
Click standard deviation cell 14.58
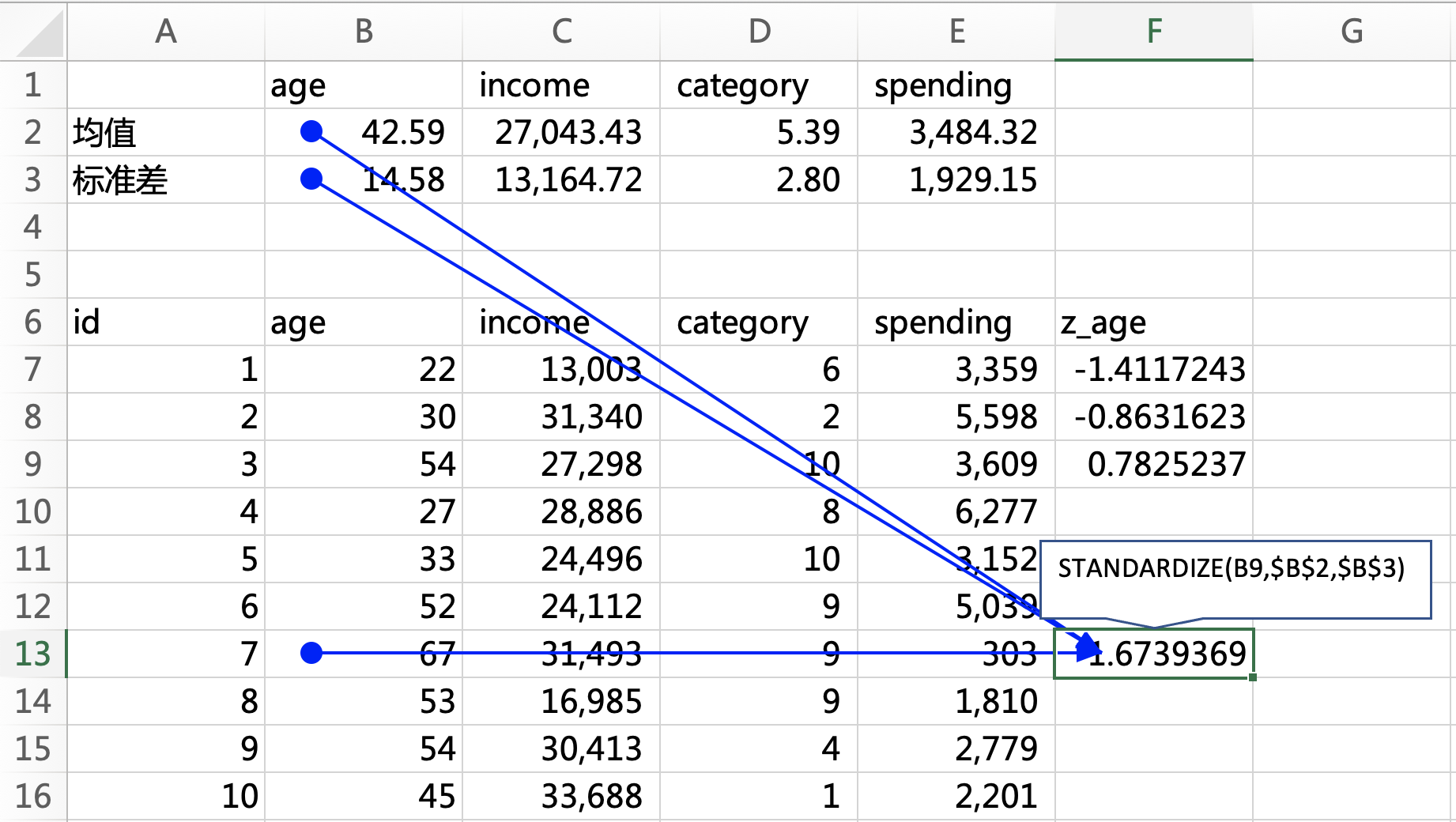(364, 179)
